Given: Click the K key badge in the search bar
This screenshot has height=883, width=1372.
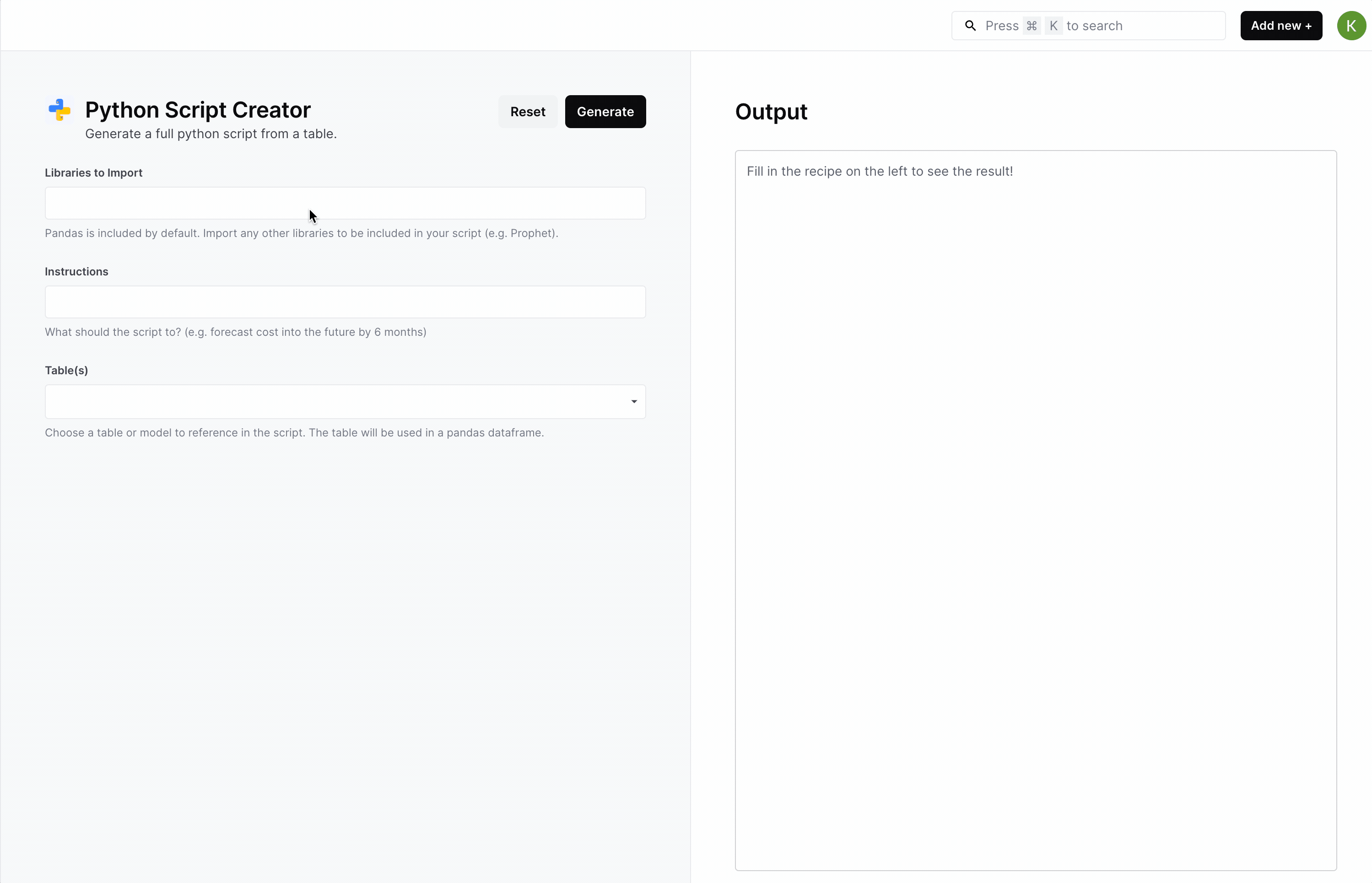Looking at the screenshot, I should point(1053,25).
